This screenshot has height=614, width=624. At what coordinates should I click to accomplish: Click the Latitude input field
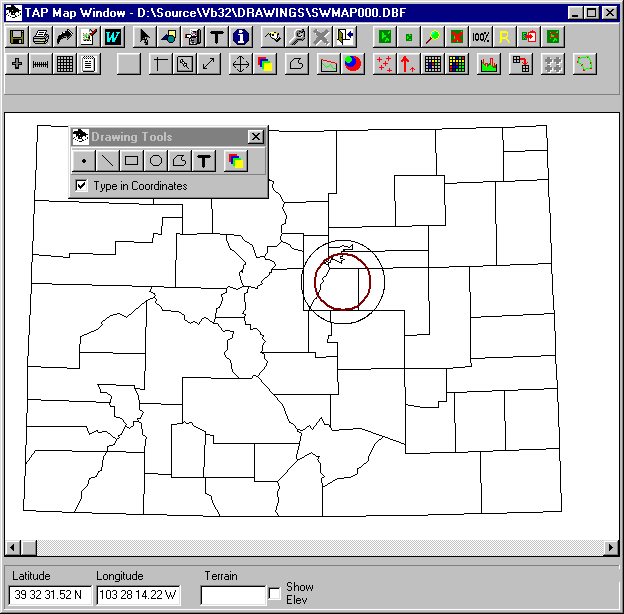[x=50, y=595]
